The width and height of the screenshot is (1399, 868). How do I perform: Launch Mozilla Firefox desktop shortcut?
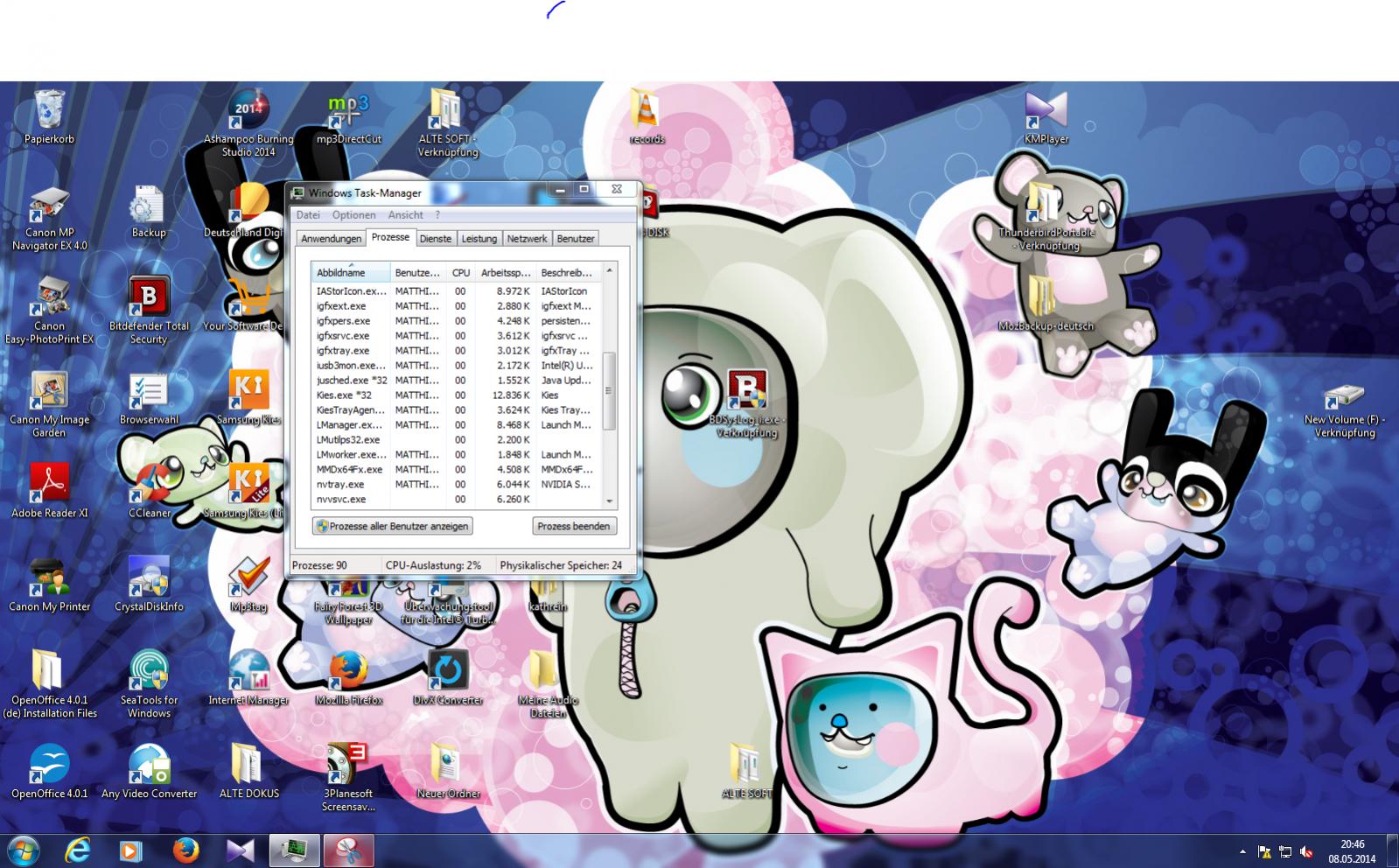[x=348, y=679]
